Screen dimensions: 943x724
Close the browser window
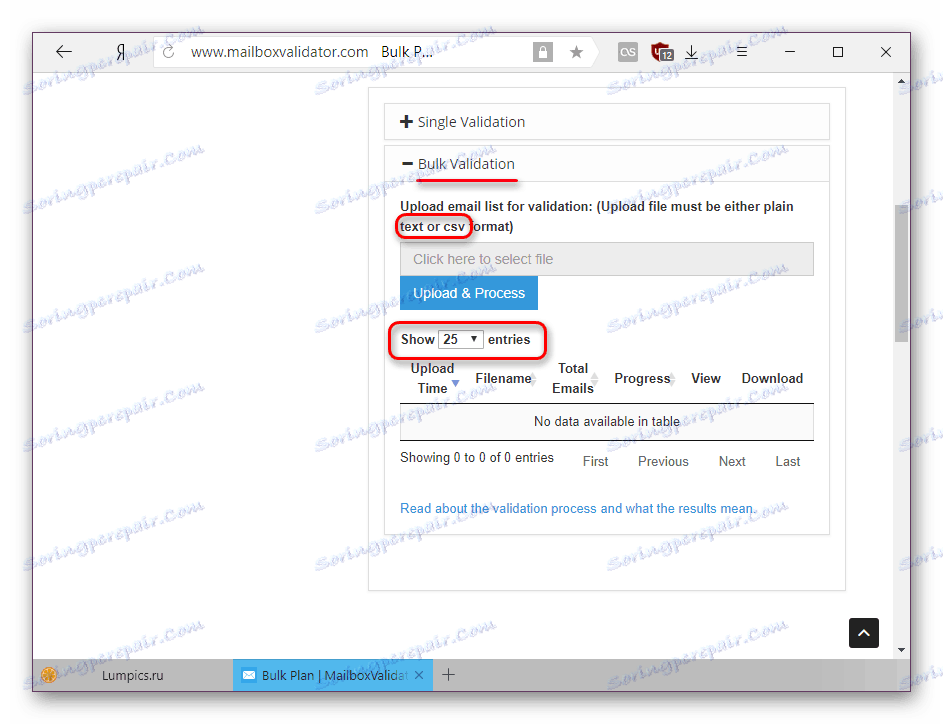pos(886,52)
